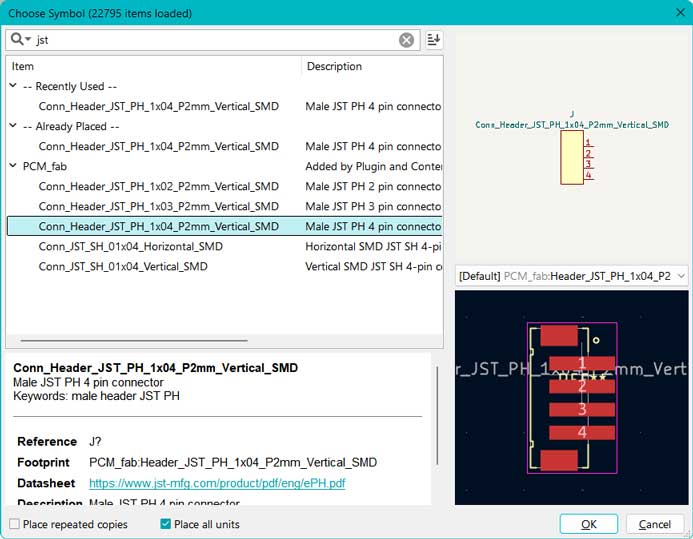Click the symbol preview rectangle

click(572, 157)
